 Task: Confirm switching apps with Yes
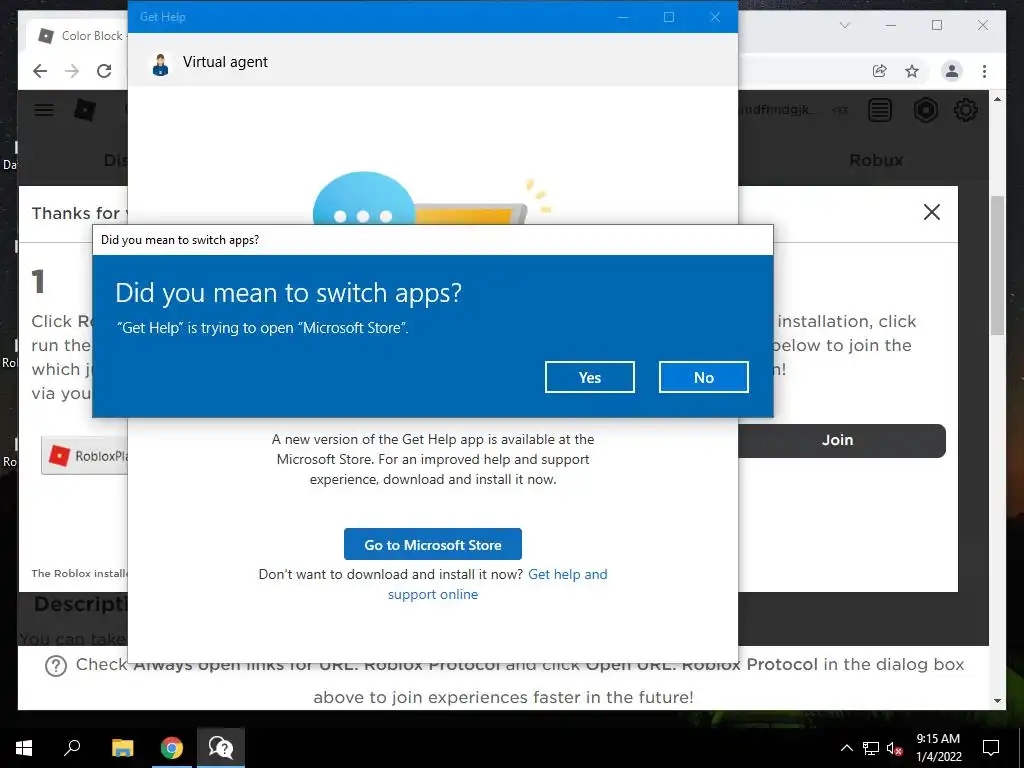[590, 377]
